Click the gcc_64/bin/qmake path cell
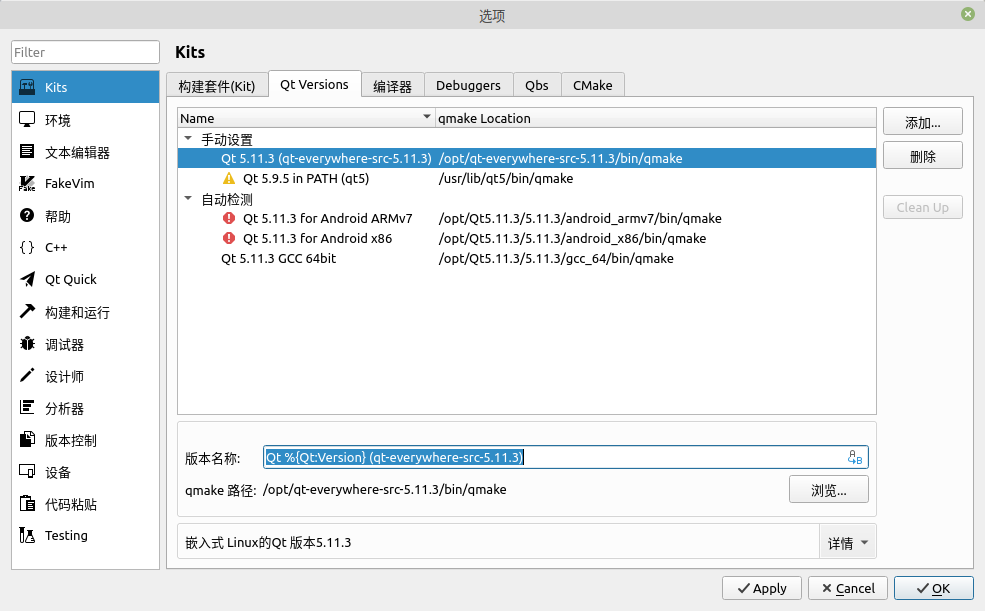Screen dimensions: 985x611 pos(556,258)
